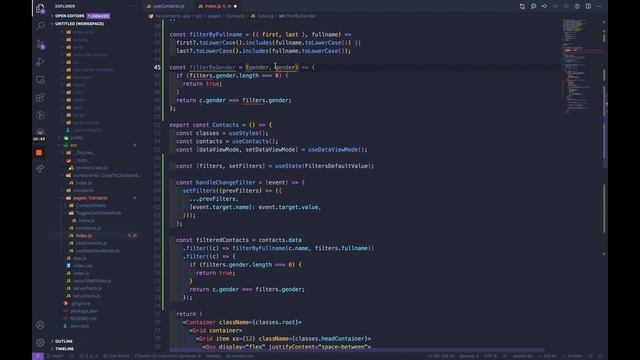Click the remote indicator in status bar

pyautogui.click(x=38, y=356)
